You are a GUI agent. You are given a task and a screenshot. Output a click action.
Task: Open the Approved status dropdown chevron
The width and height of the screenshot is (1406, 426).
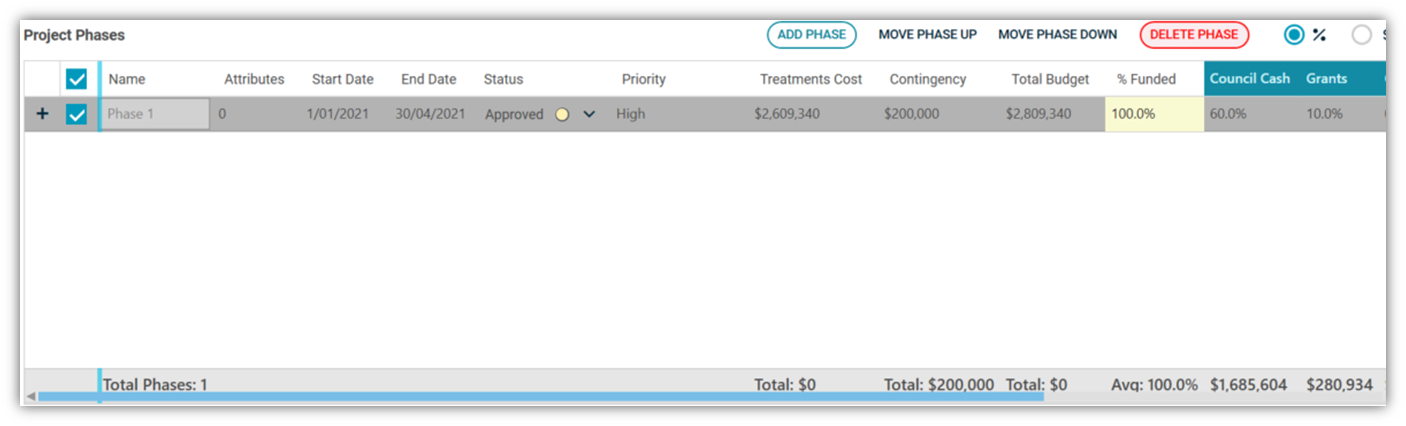[x=589, y=114]
